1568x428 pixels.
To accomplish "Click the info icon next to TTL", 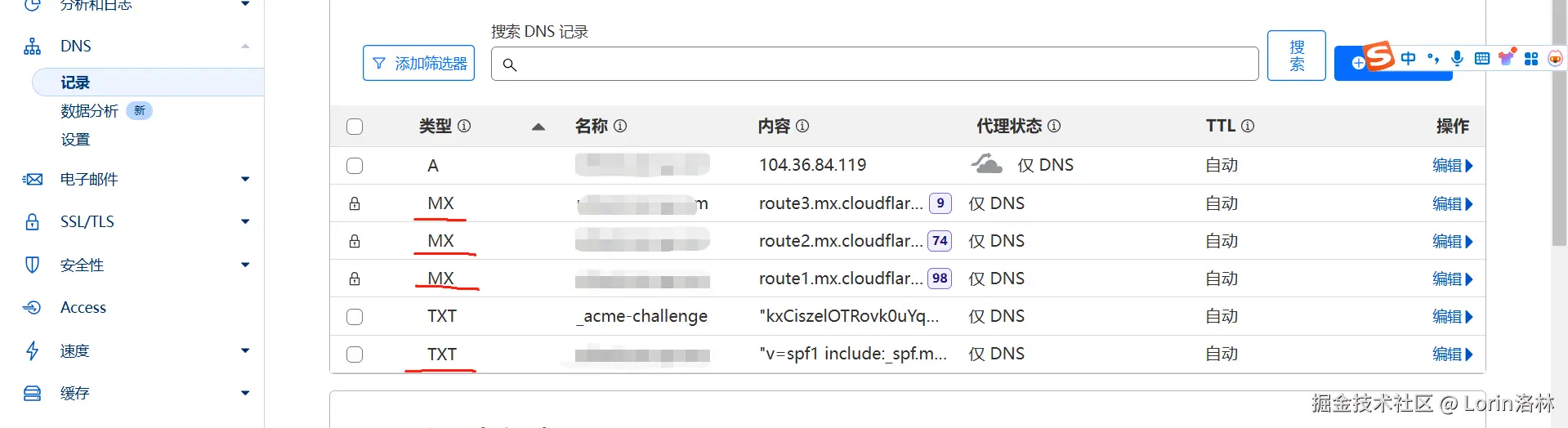I will coord(1248,126).
